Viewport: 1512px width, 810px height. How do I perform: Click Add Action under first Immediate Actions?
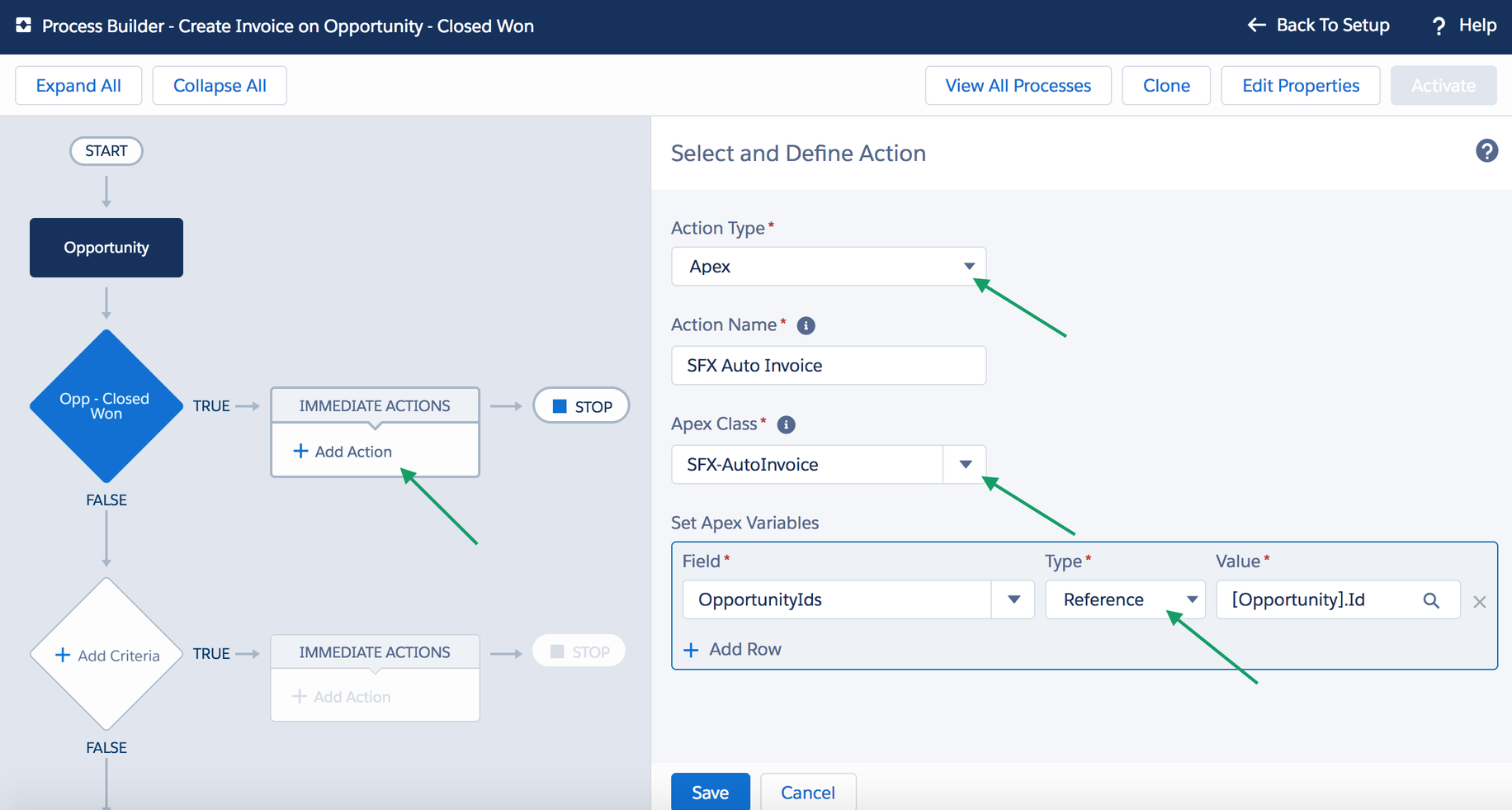click(x=343, y=452)
